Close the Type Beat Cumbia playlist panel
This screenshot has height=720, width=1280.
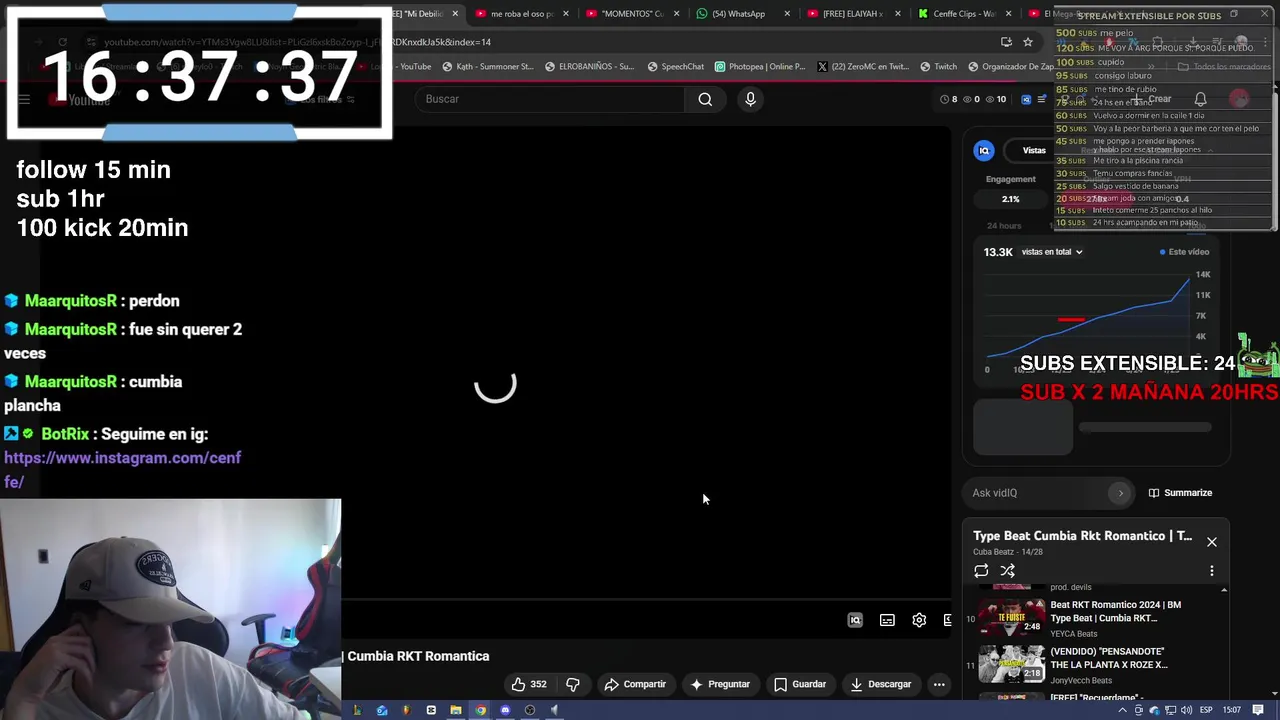1212,542
